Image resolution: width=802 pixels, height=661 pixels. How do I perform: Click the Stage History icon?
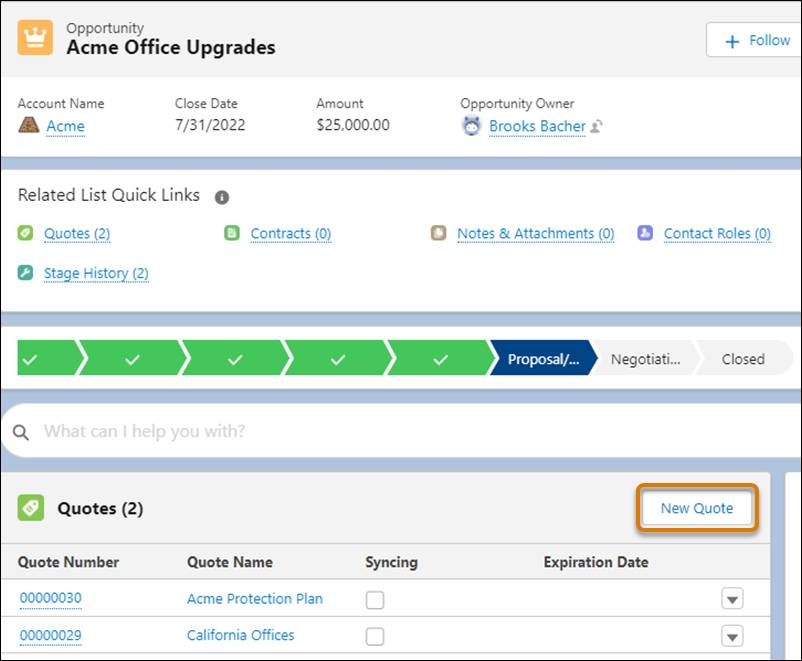(x=27, y=273)
